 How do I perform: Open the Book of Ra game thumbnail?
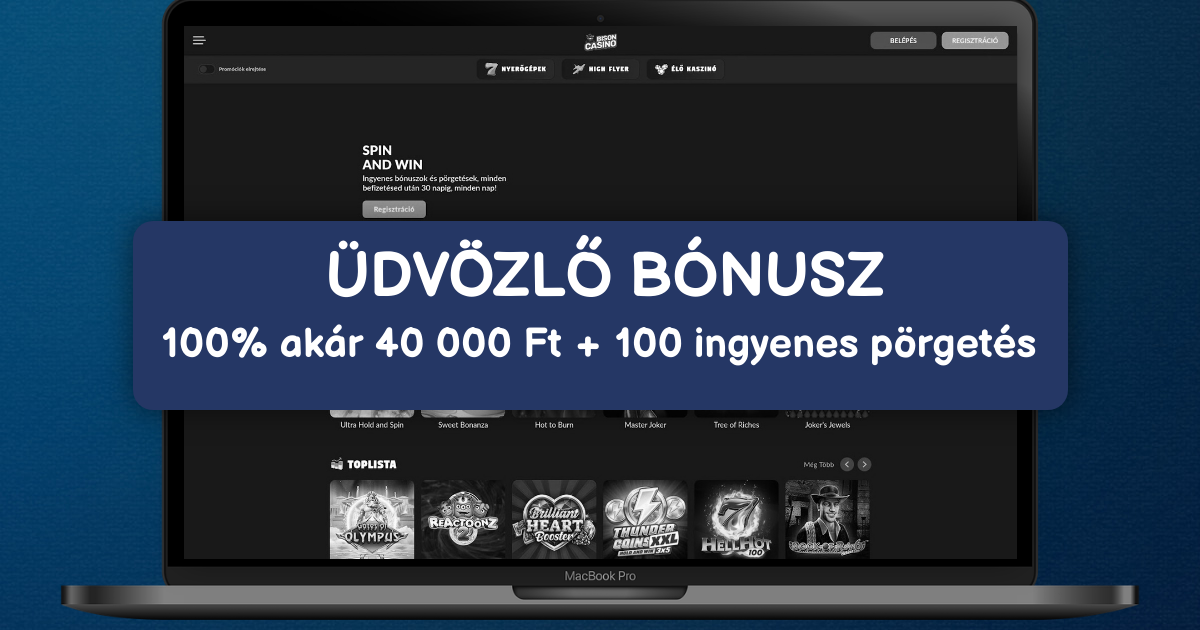pyautogui.click(x=827, y=519)
